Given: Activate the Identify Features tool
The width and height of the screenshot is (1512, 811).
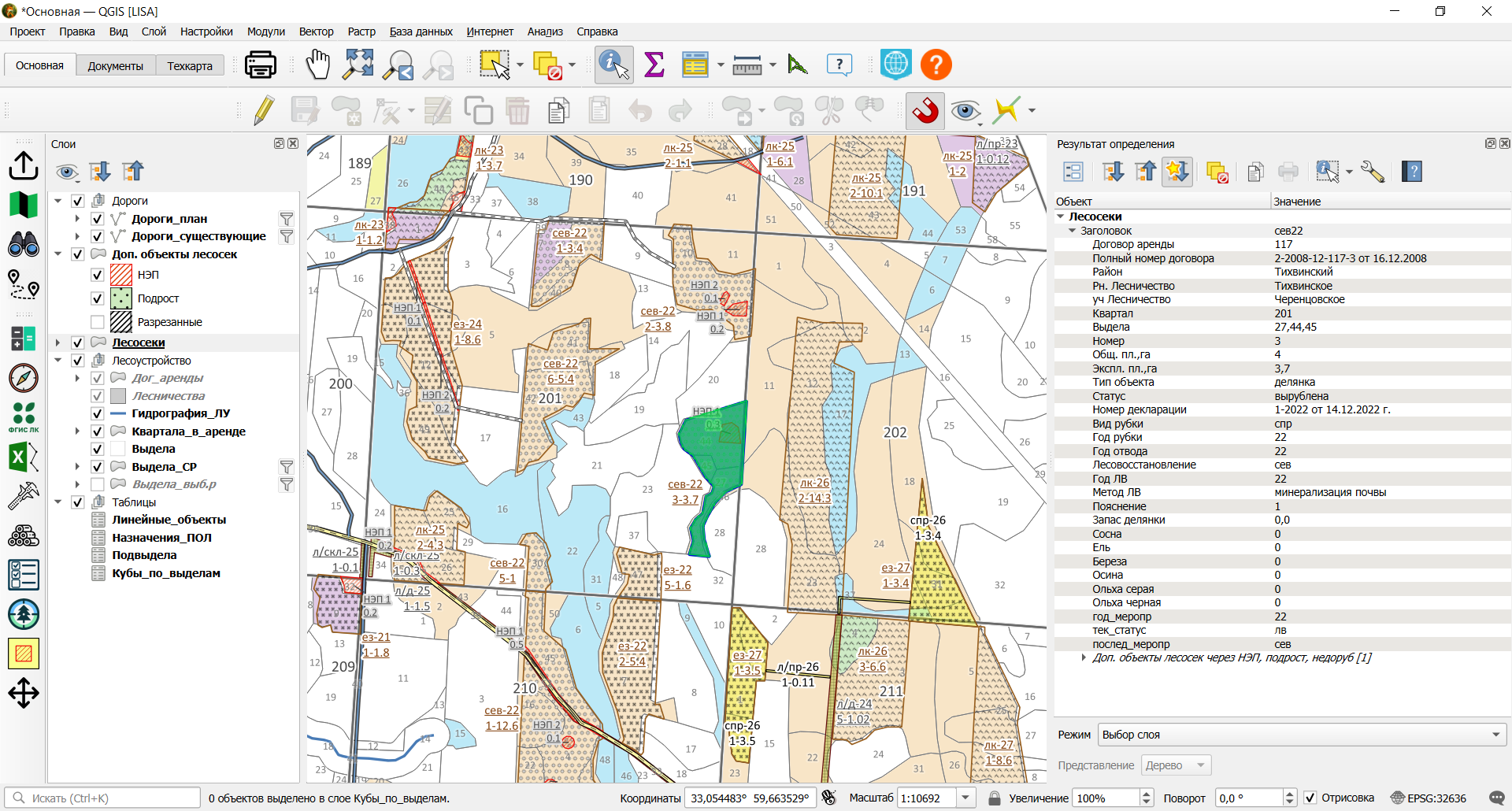Looking at the screenshot, I should (614, 65).
